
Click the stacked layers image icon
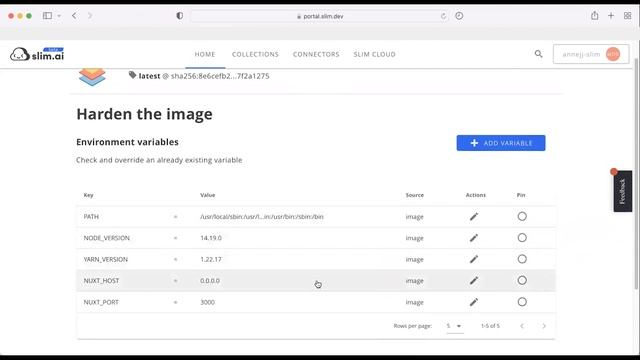pos(92,77)
